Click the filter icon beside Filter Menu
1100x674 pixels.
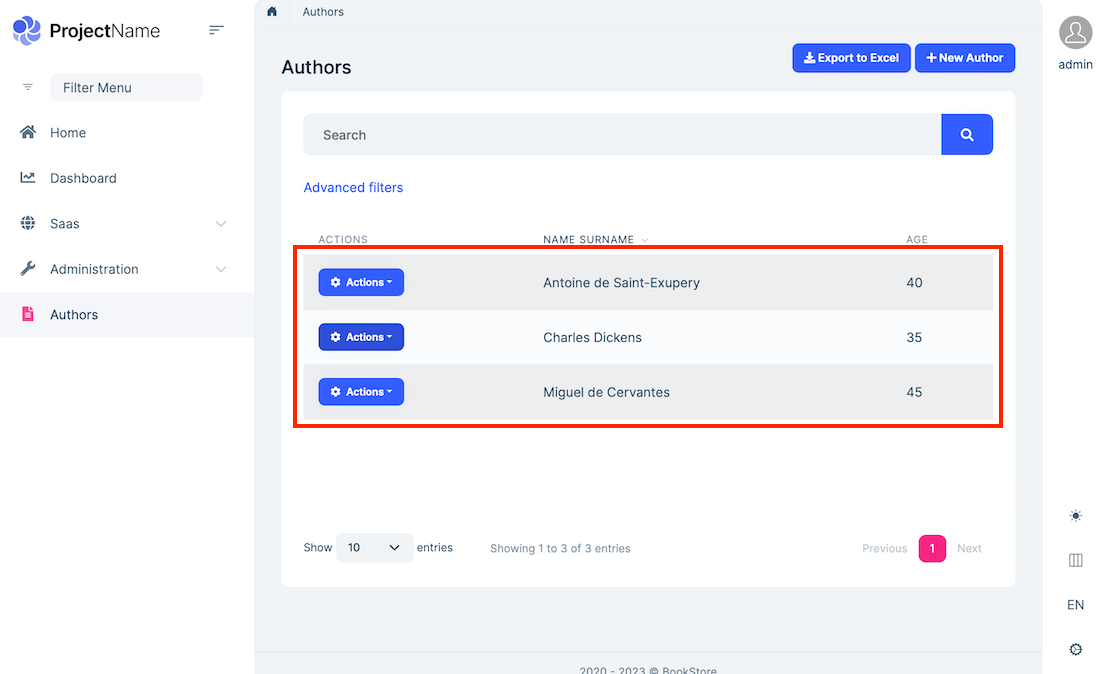click(27, 87)
